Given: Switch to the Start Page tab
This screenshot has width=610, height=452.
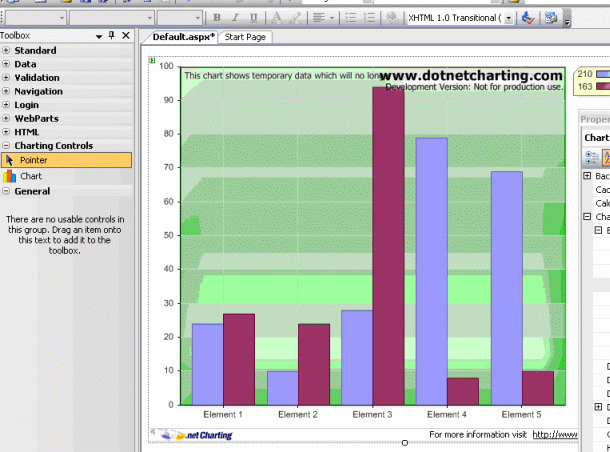Looking at the screenshot, I should 245,37.
